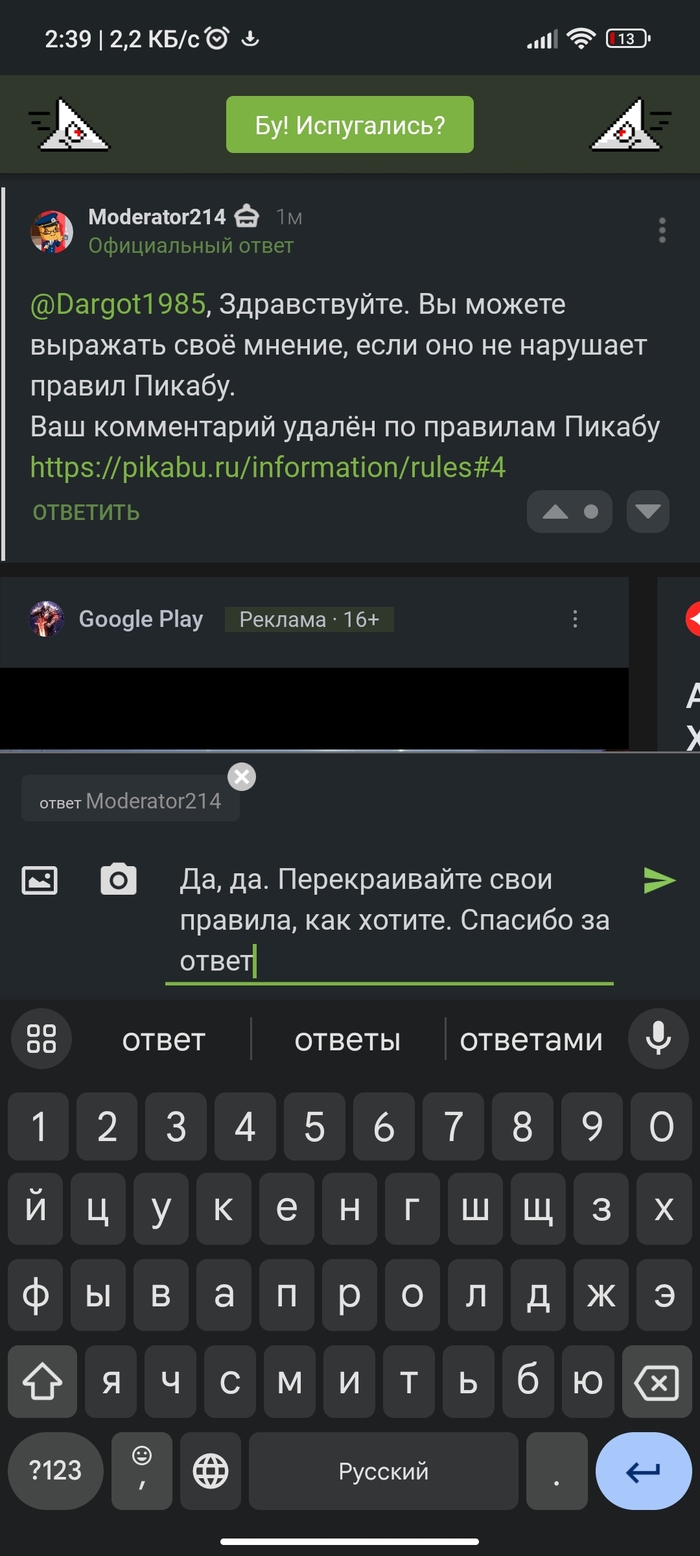Image resolution: width=700 pixels, height=1556 pixels.
Task: Remove the reply-to Moderator214 tag
Action: pos(242,776)
